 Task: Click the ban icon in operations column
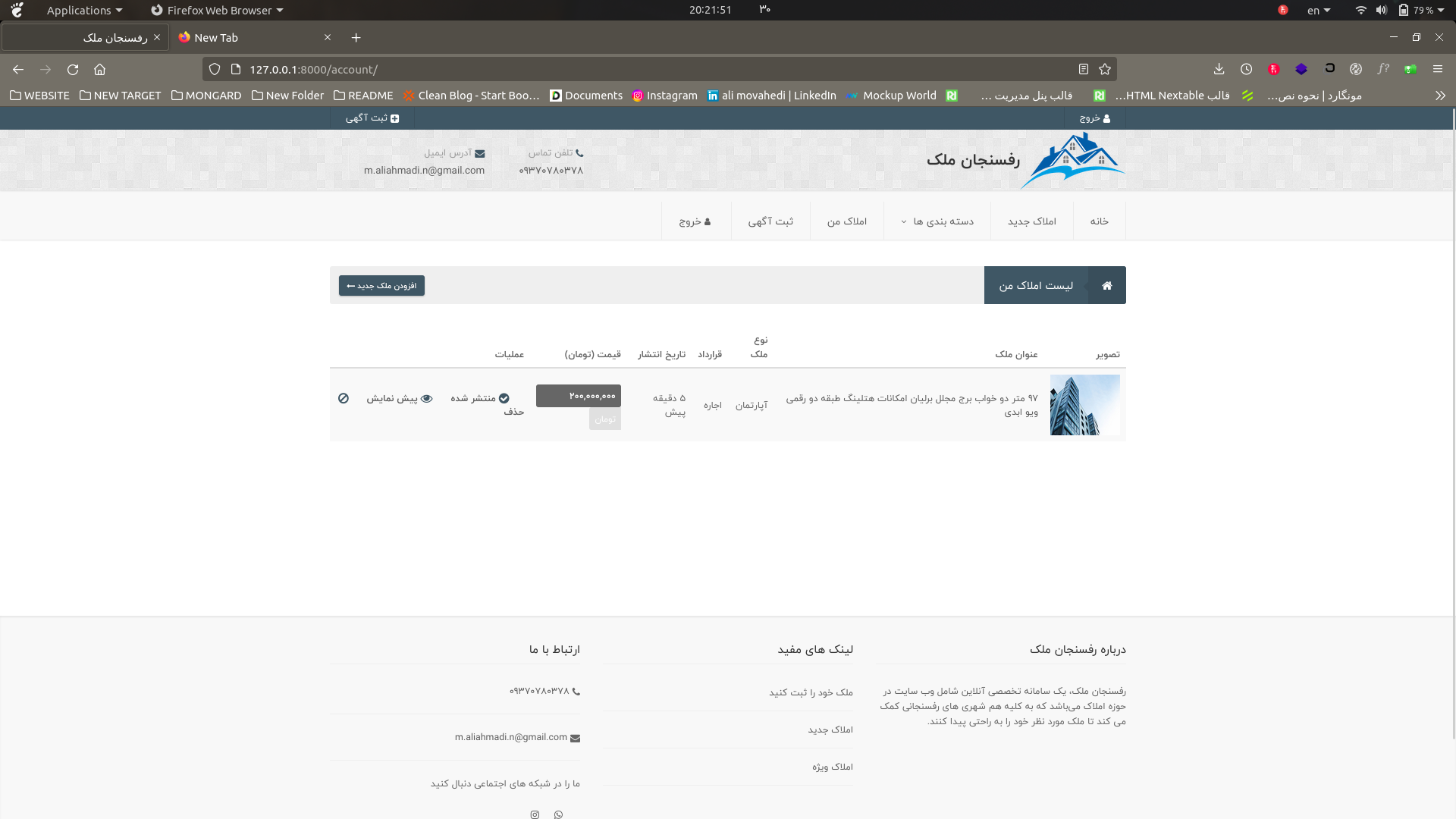[344, 398]
